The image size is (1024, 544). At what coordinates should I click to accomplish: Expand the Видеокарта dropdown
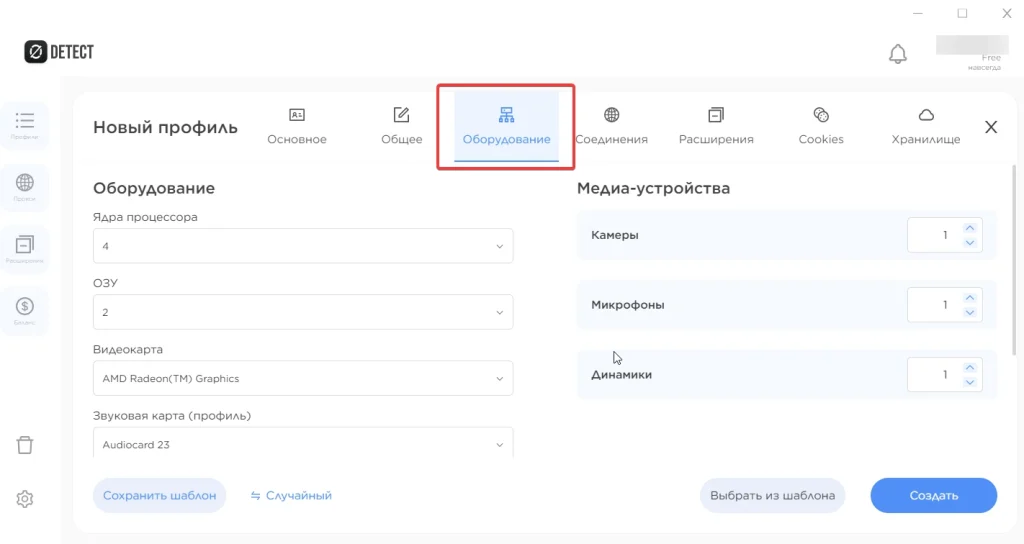coord(303,378)
